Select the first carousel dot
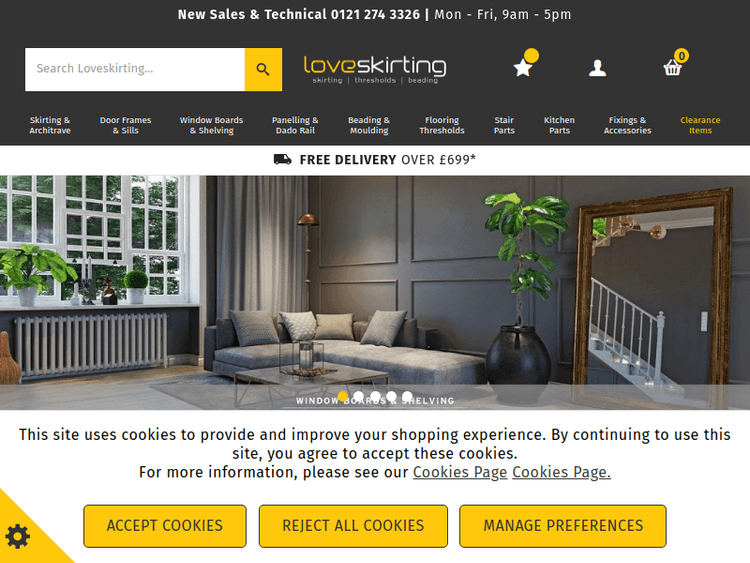 pos(342,396)
